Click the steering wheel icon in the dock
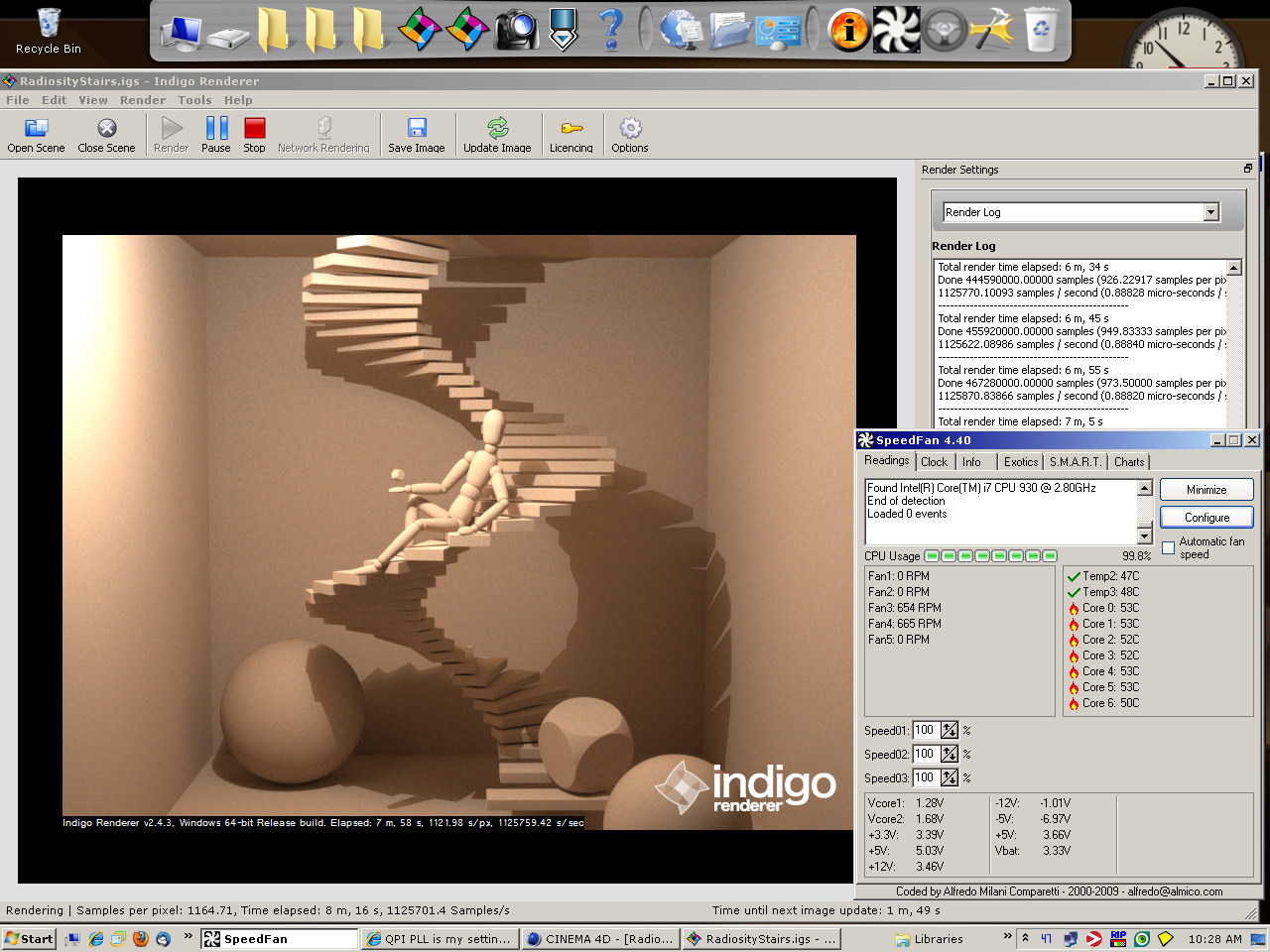Viewport: 1270px width, 952px height. [x=945, y=30]
